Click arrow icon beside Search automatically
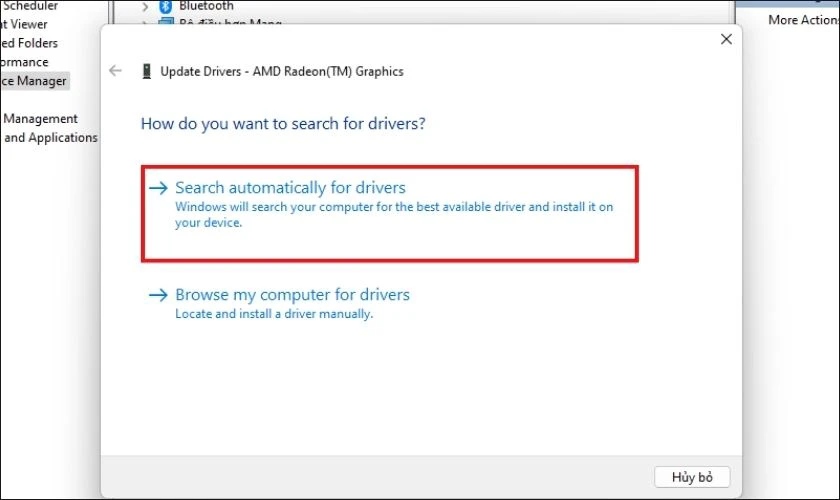Viewport: 840px width, 500px height. pyautogui.click(x=159, y=188)
